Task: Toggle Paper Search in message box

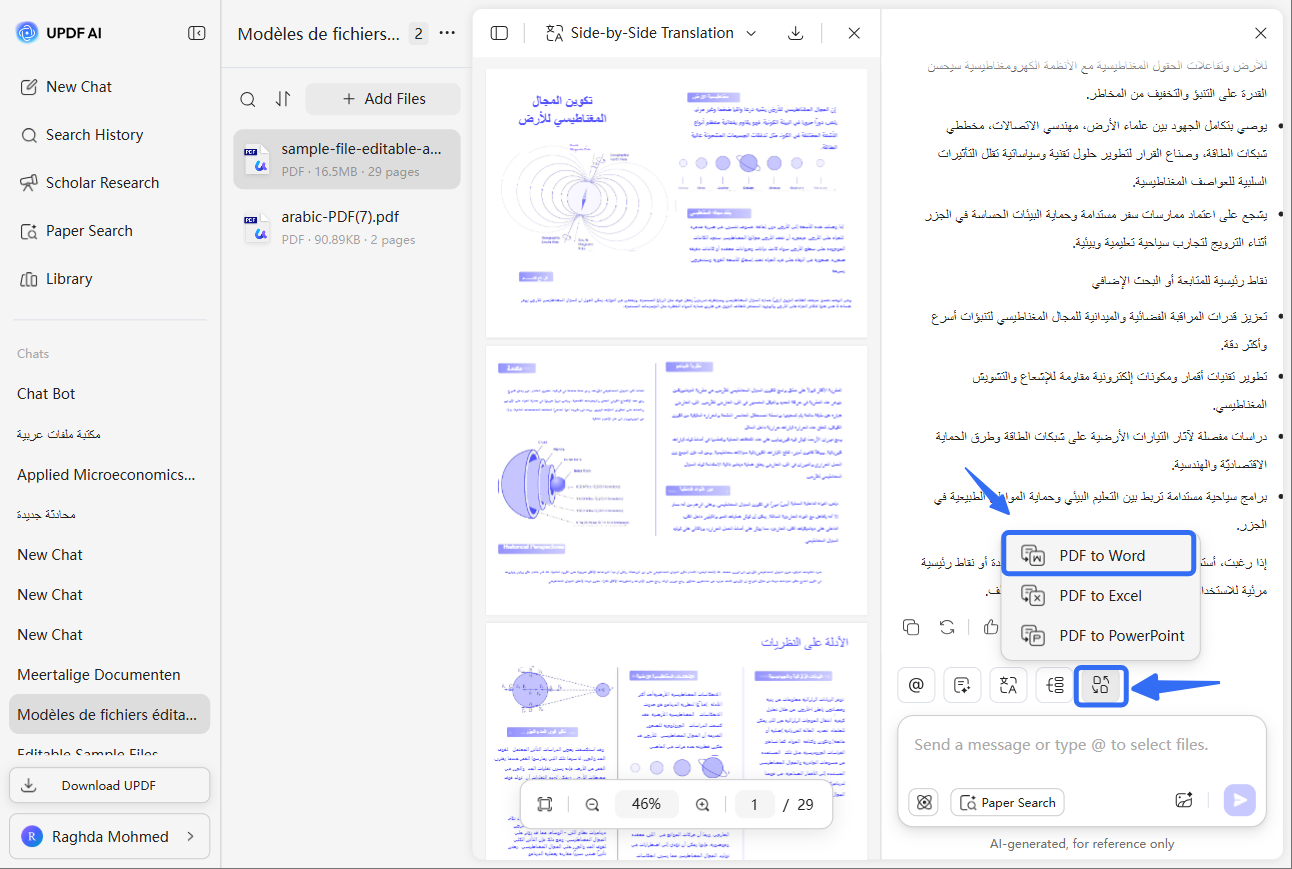Action: (1007, 802)
